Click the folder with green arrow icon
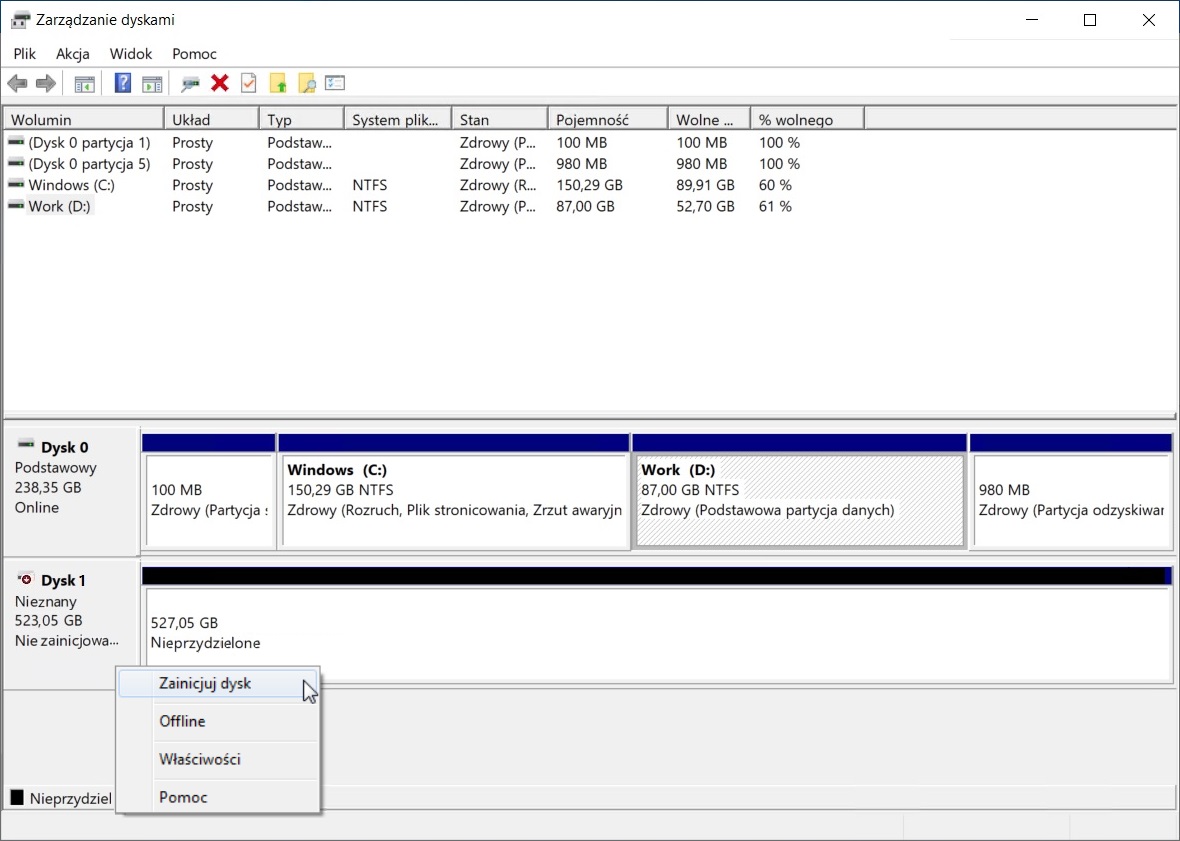The width and height of the screenshot is (1180, 841). click(278, 84)
